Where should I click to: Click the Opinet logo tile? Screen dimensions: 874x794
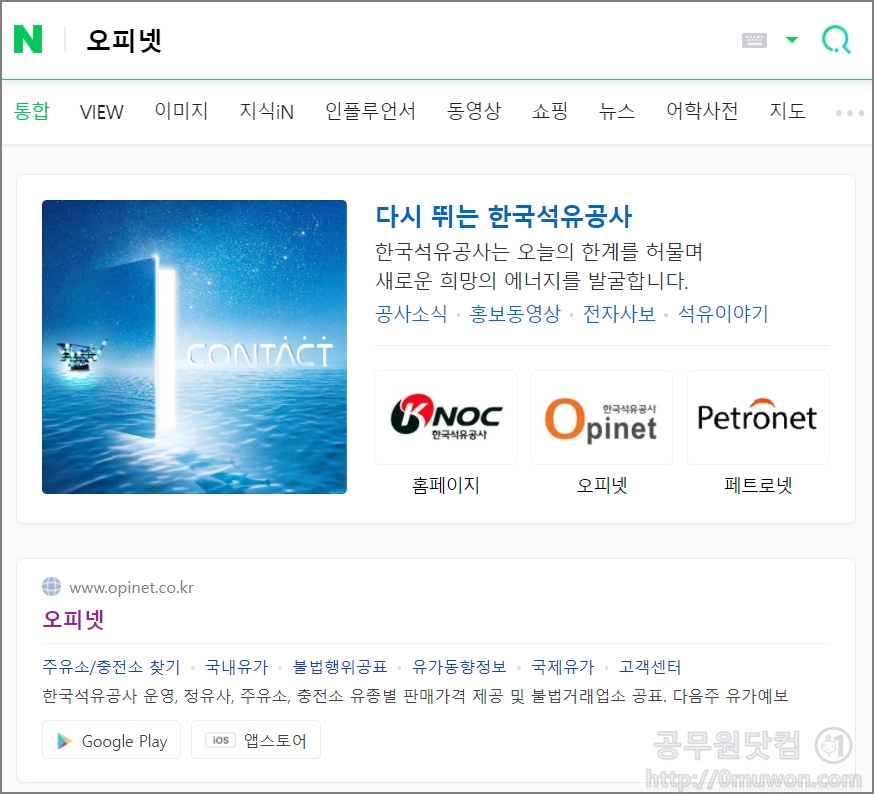[602, 417]
